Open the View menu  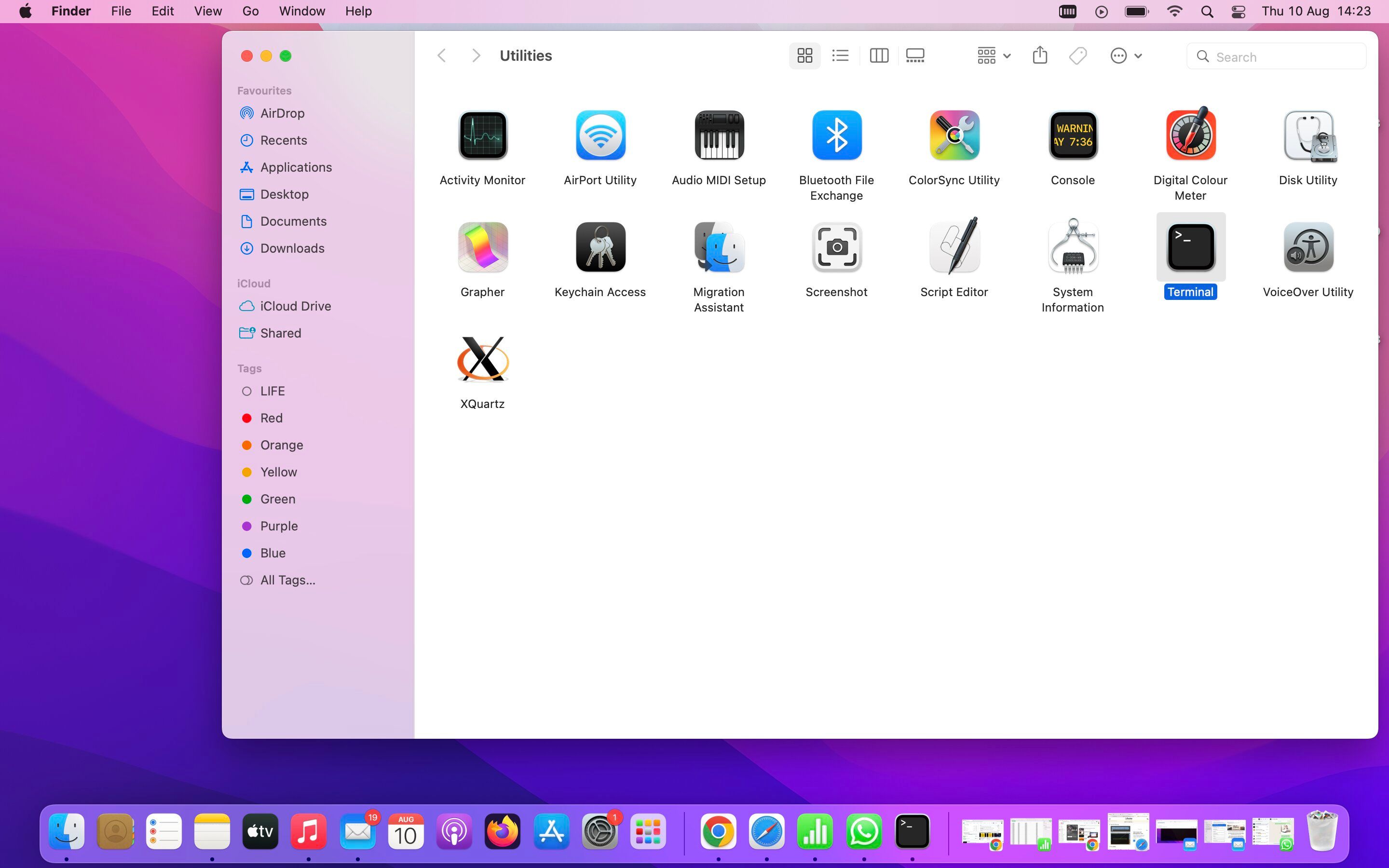(207, 11)
